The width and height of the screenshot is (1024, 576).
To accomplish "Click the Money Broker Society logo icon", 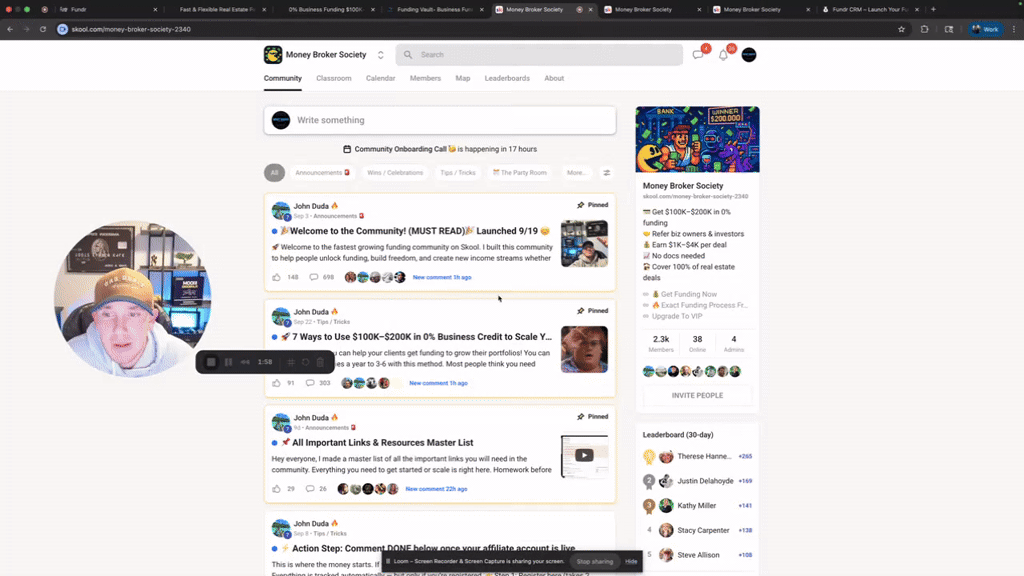I will [273, 55].
